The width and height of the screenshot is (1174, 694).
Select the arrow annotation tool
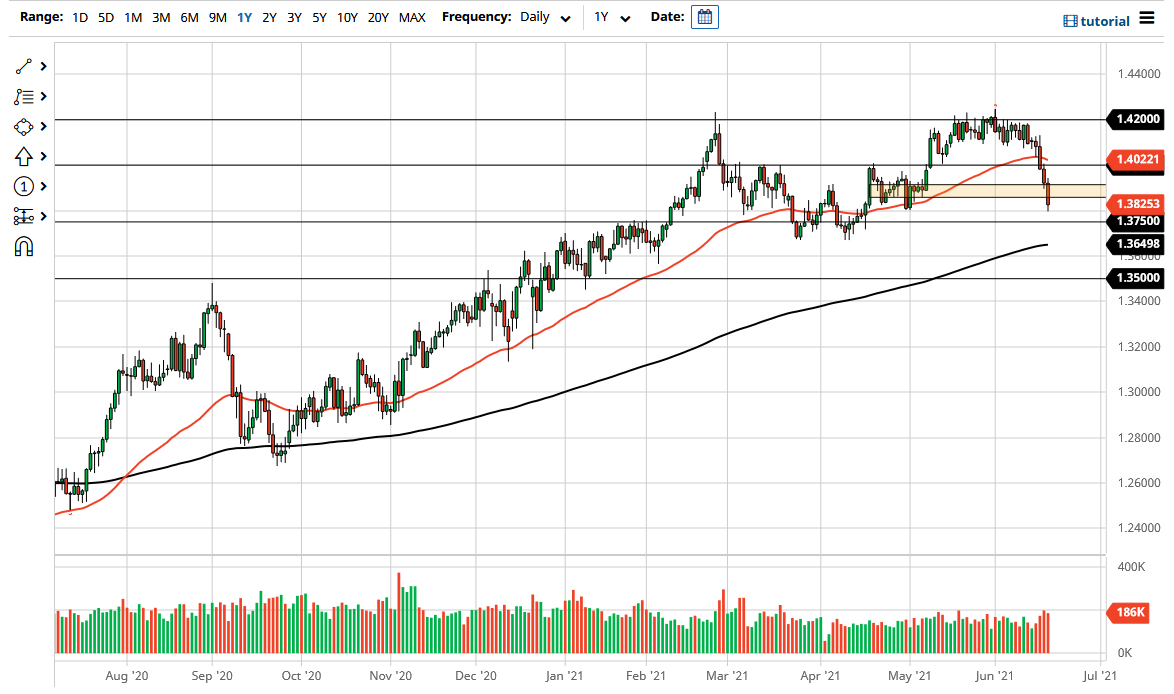coord(24,156)
